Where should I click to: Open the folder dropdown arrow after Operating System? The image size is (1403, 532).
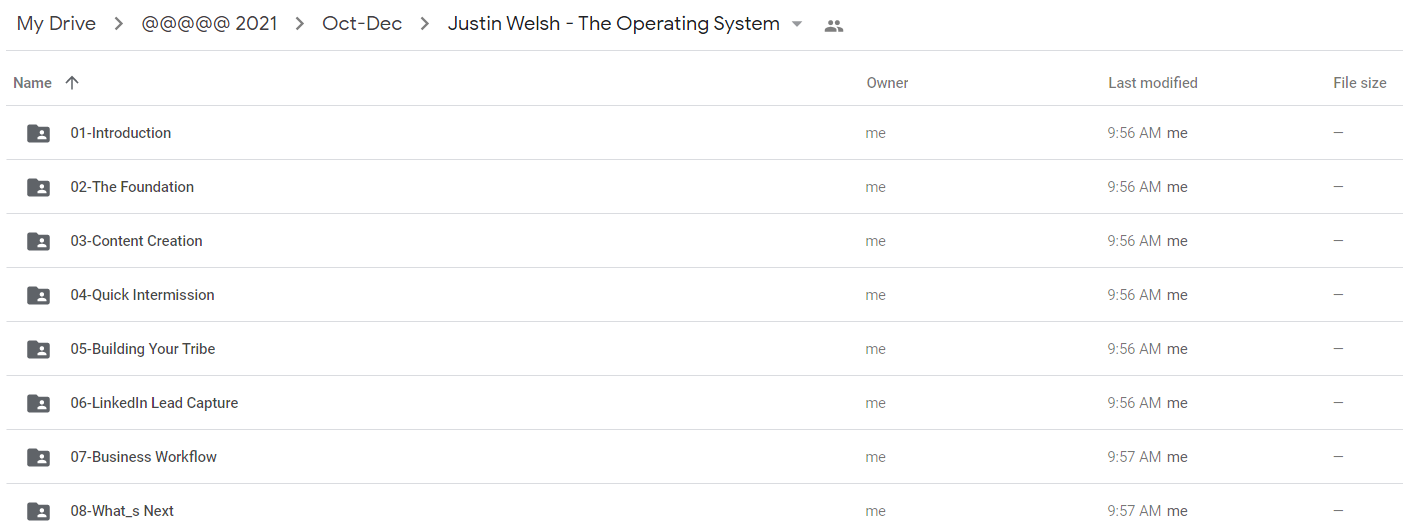tap(797, 25)
